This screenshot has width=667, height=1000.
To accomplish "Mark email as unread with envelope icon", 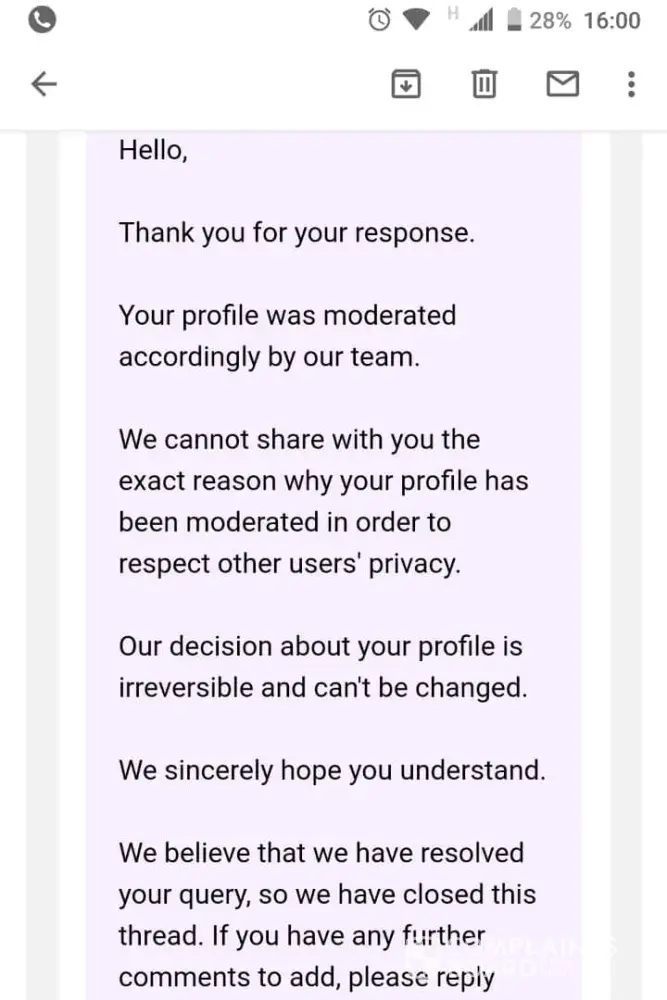I will pos(562,85).
